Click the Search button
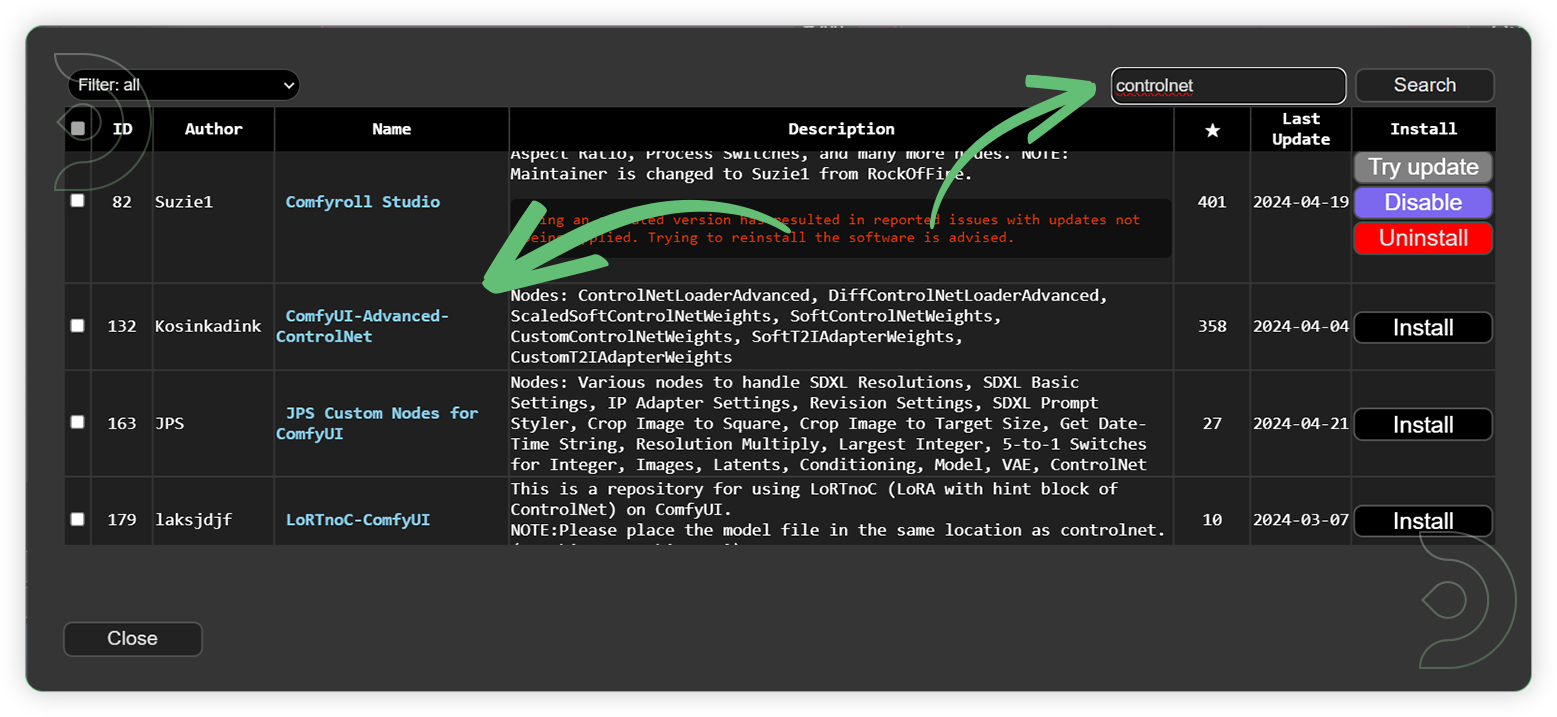Viewport: 1557px width, 717px height. (1424, 85)
